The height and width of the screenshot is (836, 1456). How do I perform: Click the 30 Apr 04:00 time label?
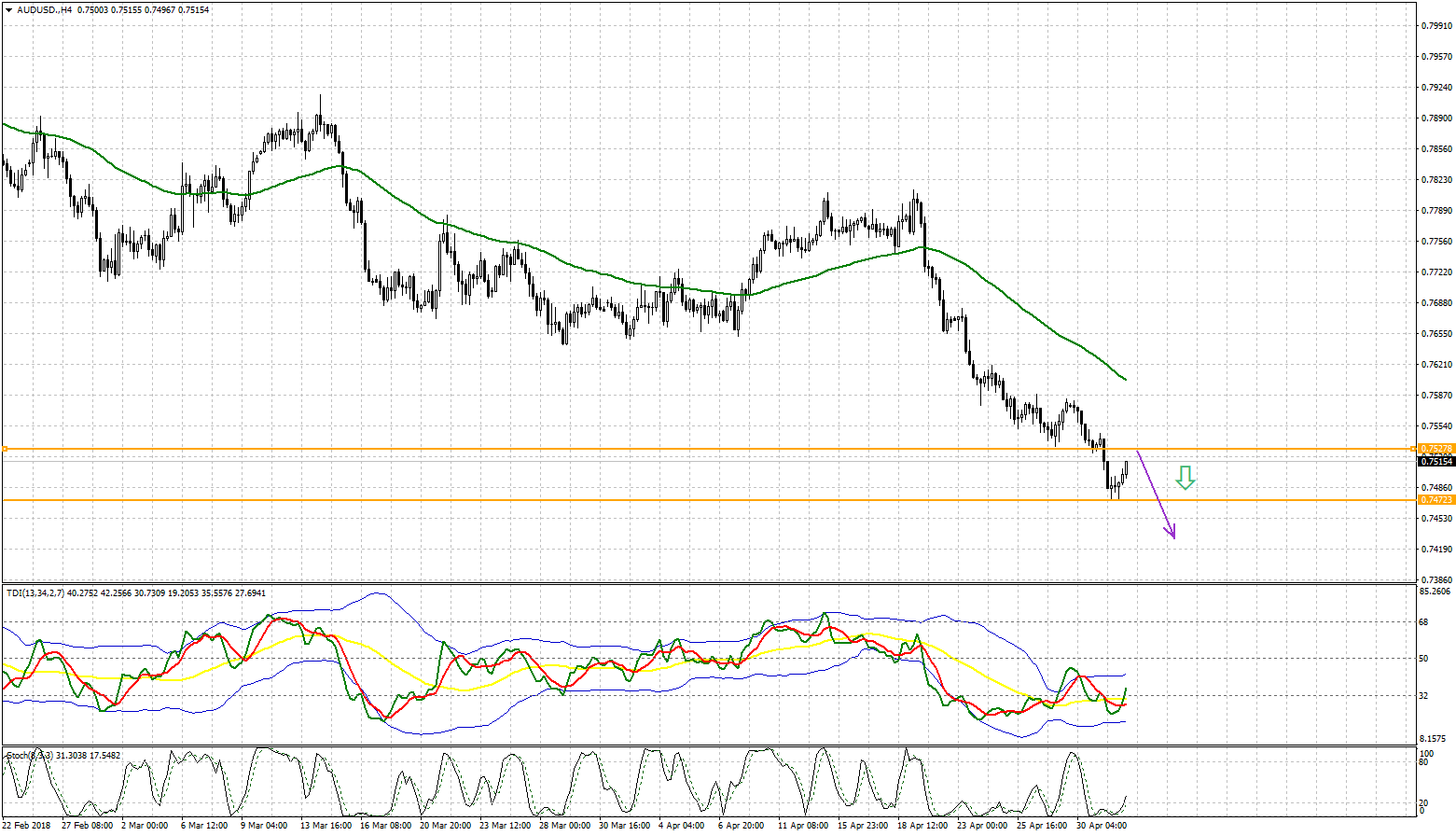pos(1102,826)
